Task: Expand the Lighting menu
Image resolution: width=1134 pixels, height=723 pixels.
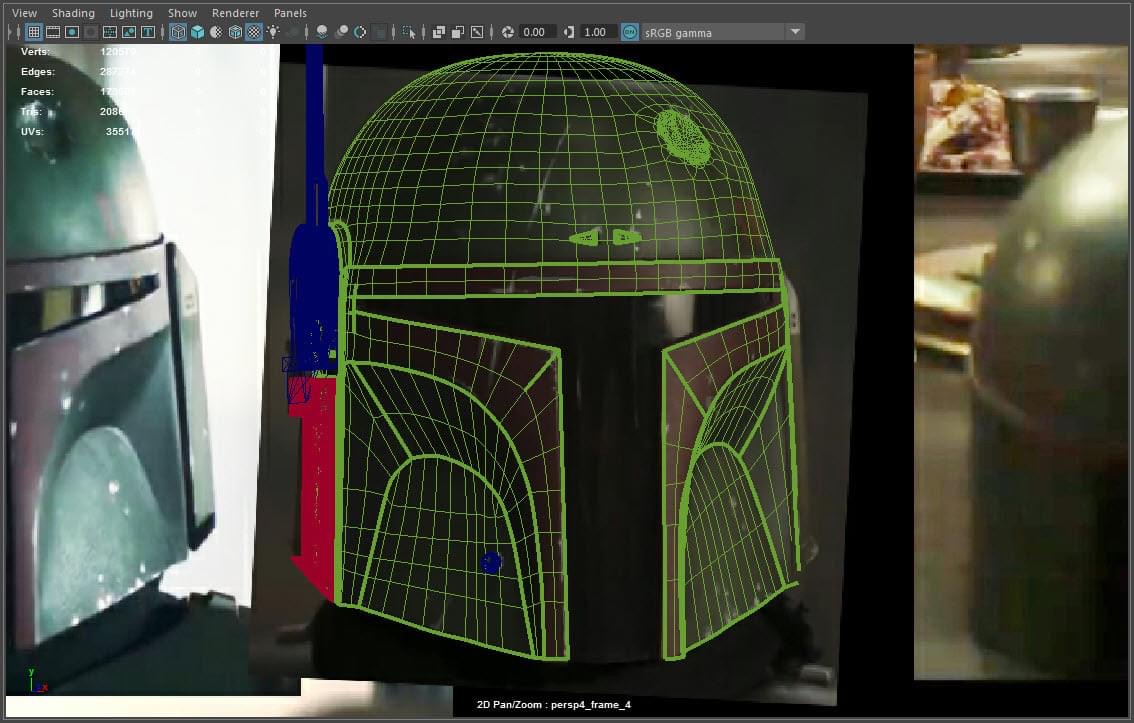Action: 131,13
